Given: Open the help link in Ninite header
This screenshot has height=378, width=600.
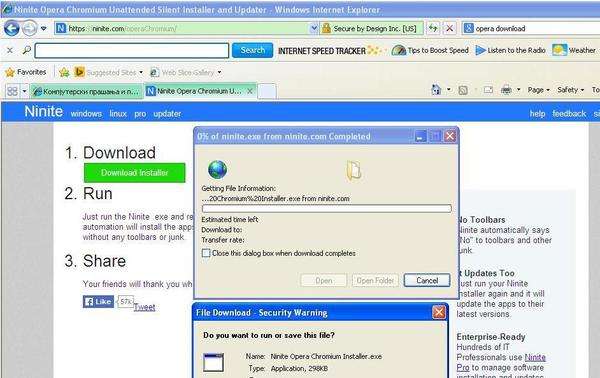Looking at the screenshot, I should [x=537, y=114].
